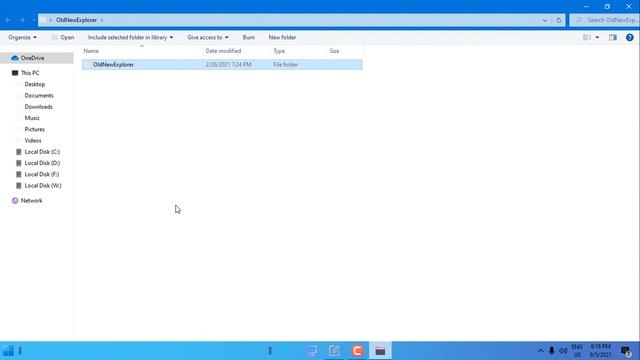Go back with the Back arrow
Image resolution: width=640 pixels, height=360 pixels.
click(x=8, y=20)
